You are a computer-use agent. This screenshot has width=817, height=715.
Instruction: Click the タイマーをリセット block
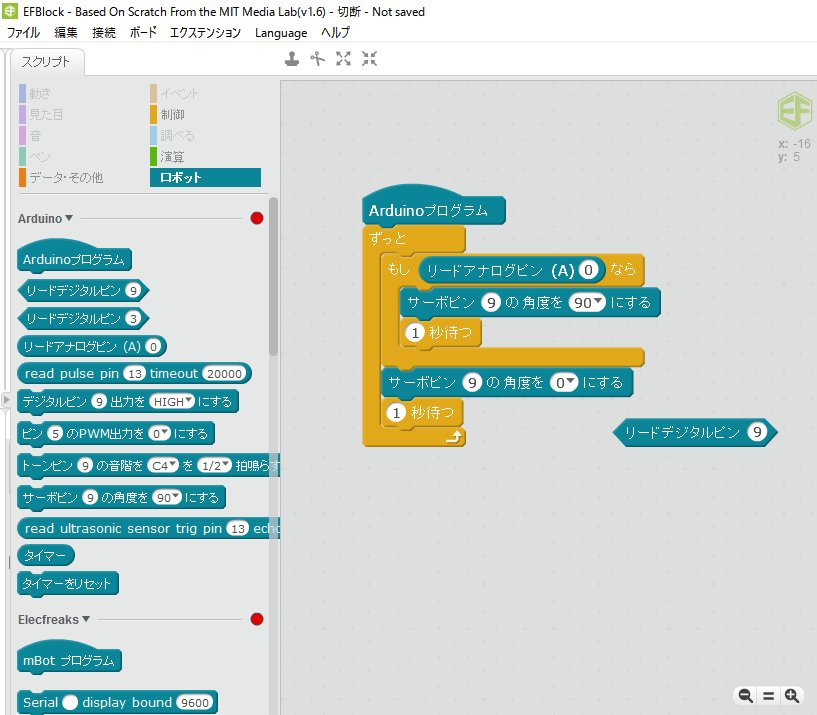point(68,584)
